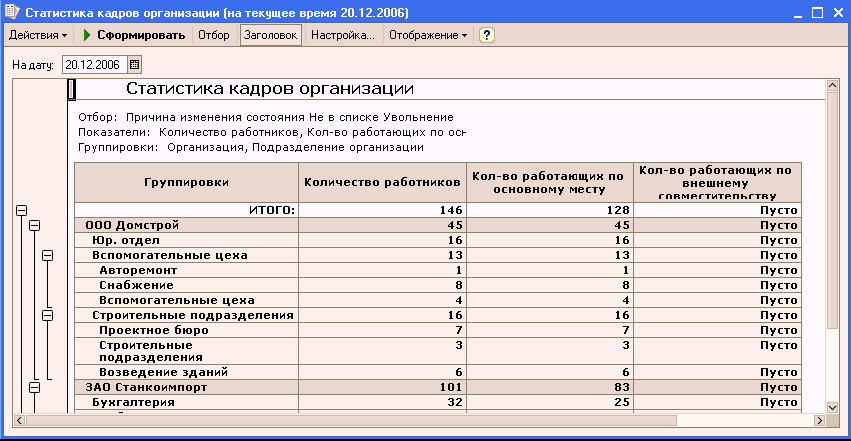Collapse the Вспомогательные цеха subgroup

47,256
